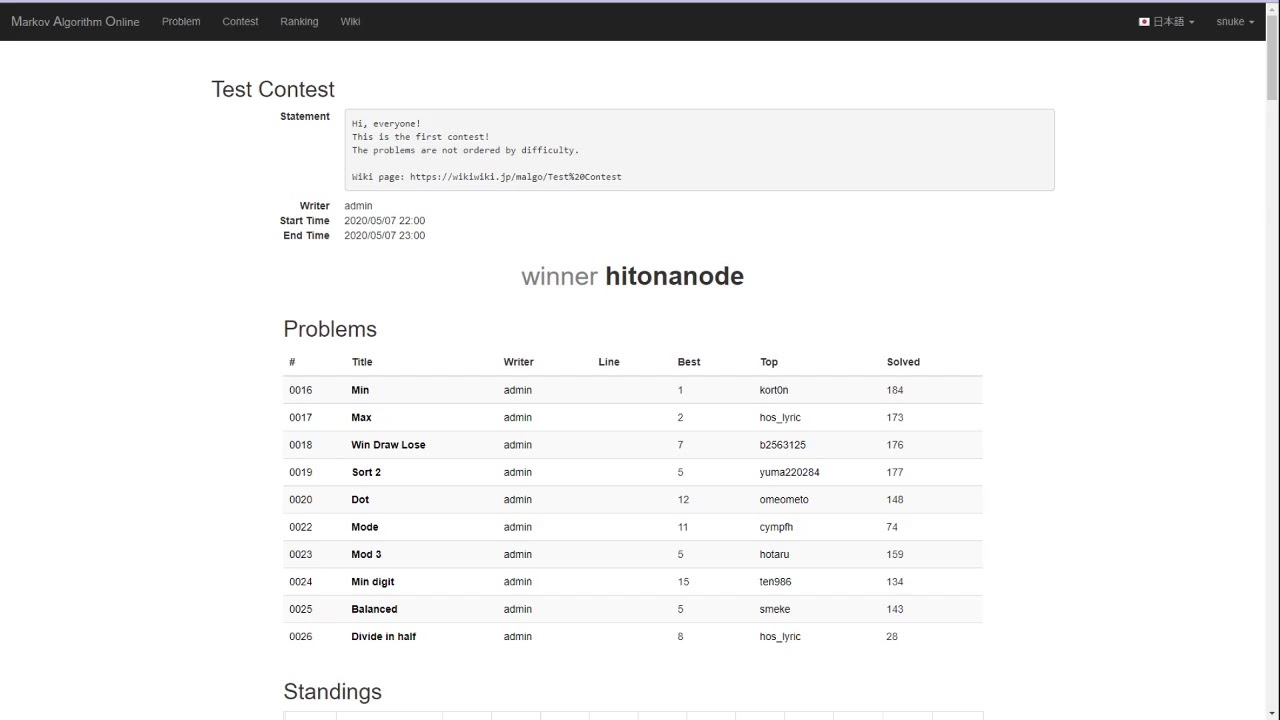Open the 日本語 language dropdown
Viewport: 1280px width, 720px height.
tap(1166, 21)
